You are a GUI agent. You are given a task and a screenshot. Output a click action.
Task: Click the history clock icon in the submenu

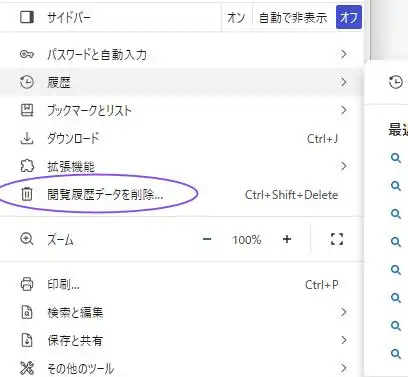point(396,82)
